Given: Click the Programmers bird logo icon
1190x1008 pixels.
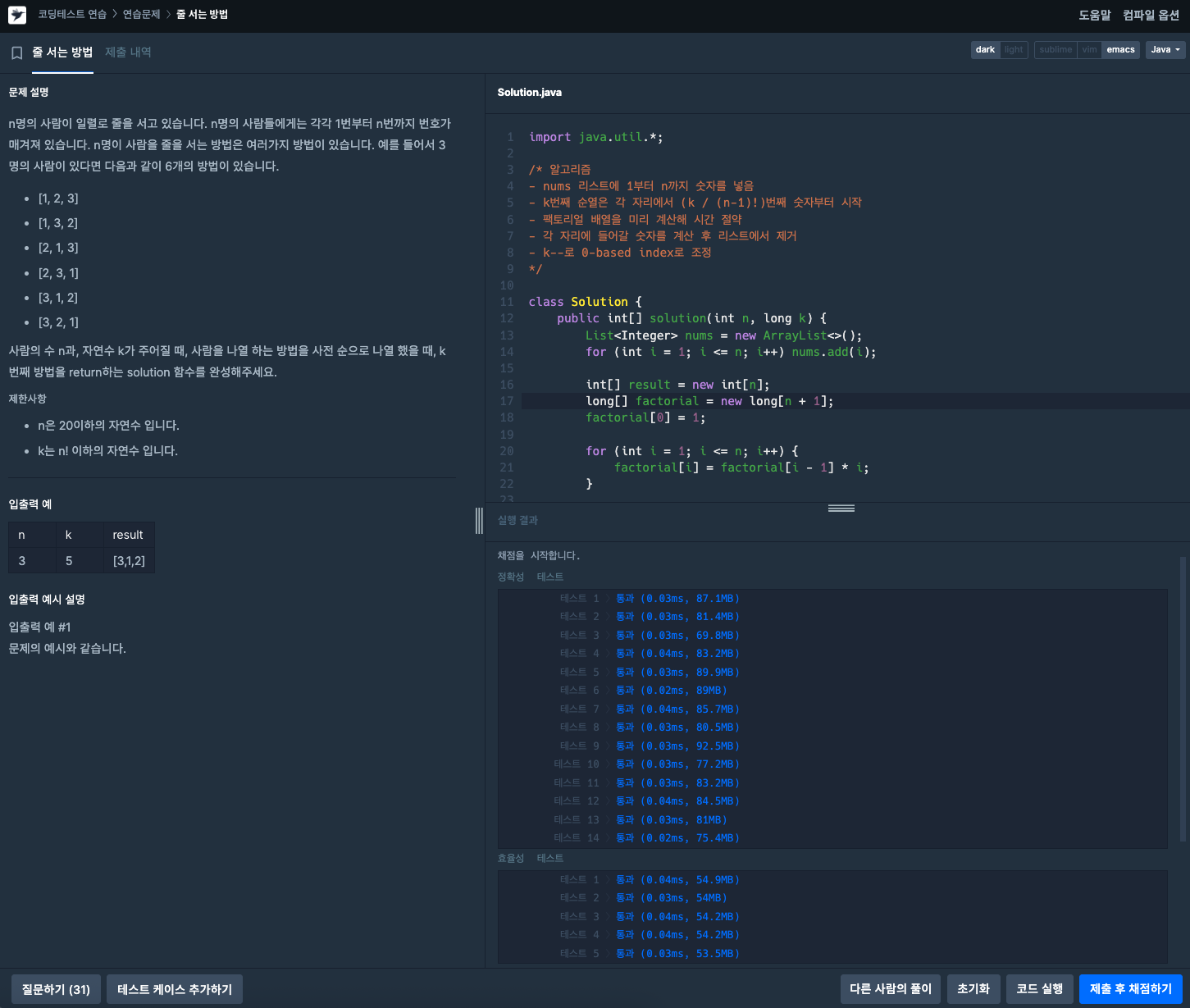Looking at the screenshot, I should pos(16,14).
